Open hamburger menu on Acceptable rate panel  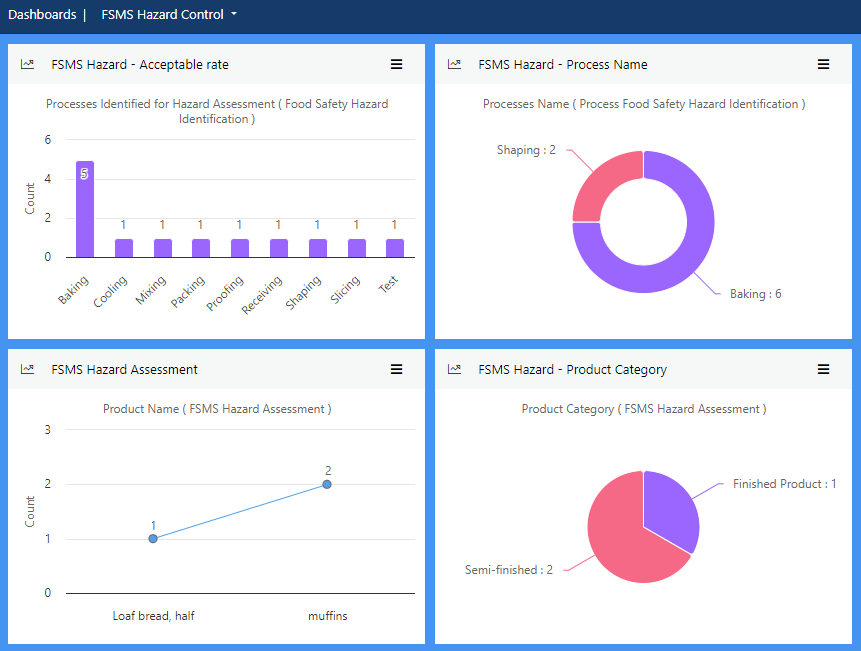pyautogui.click(x=396, y=64)
